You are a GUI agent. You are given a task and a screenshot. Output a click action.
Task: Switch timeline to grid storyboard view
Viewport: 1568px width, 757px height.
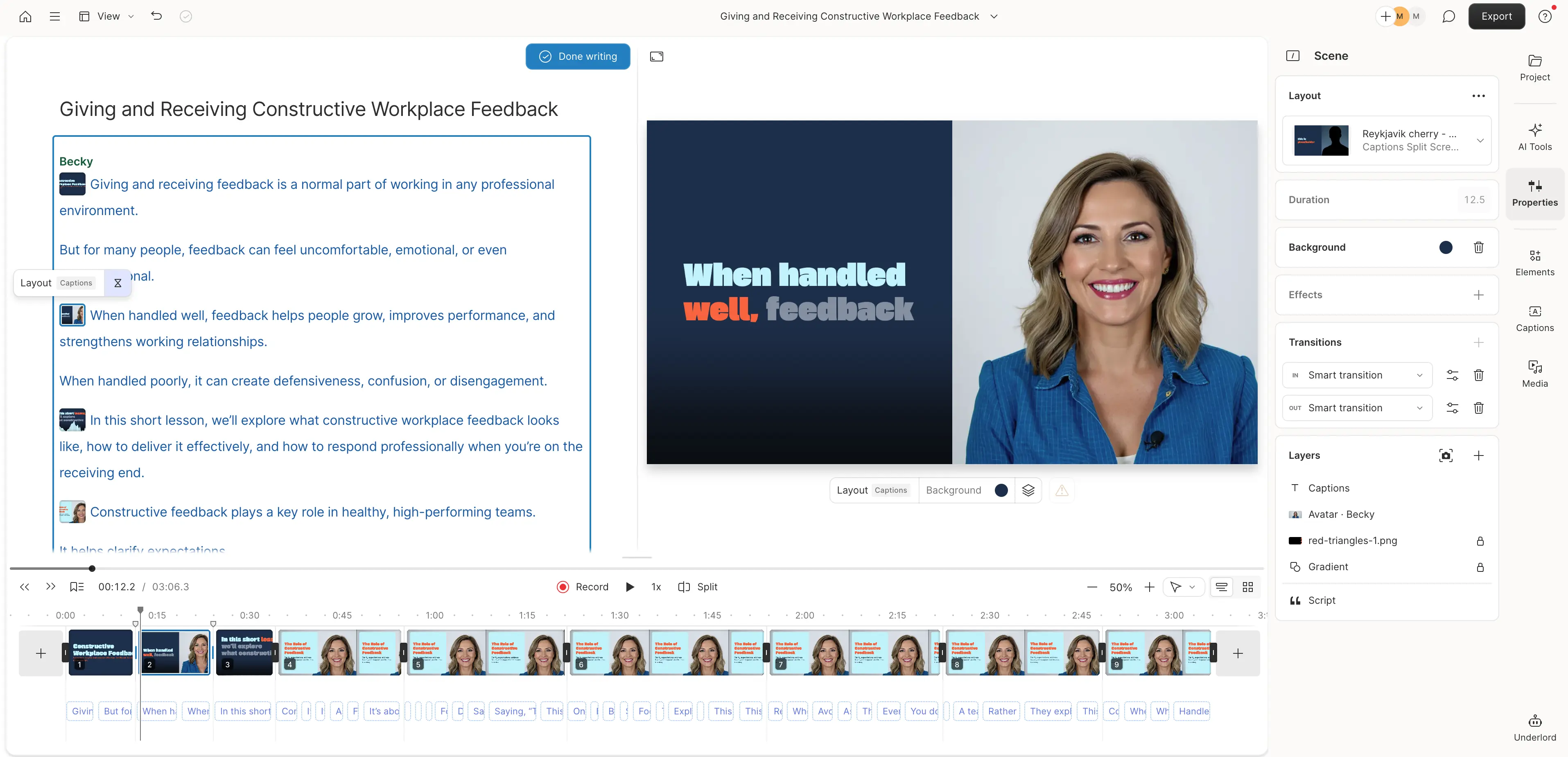click(x=1247, y=587)
